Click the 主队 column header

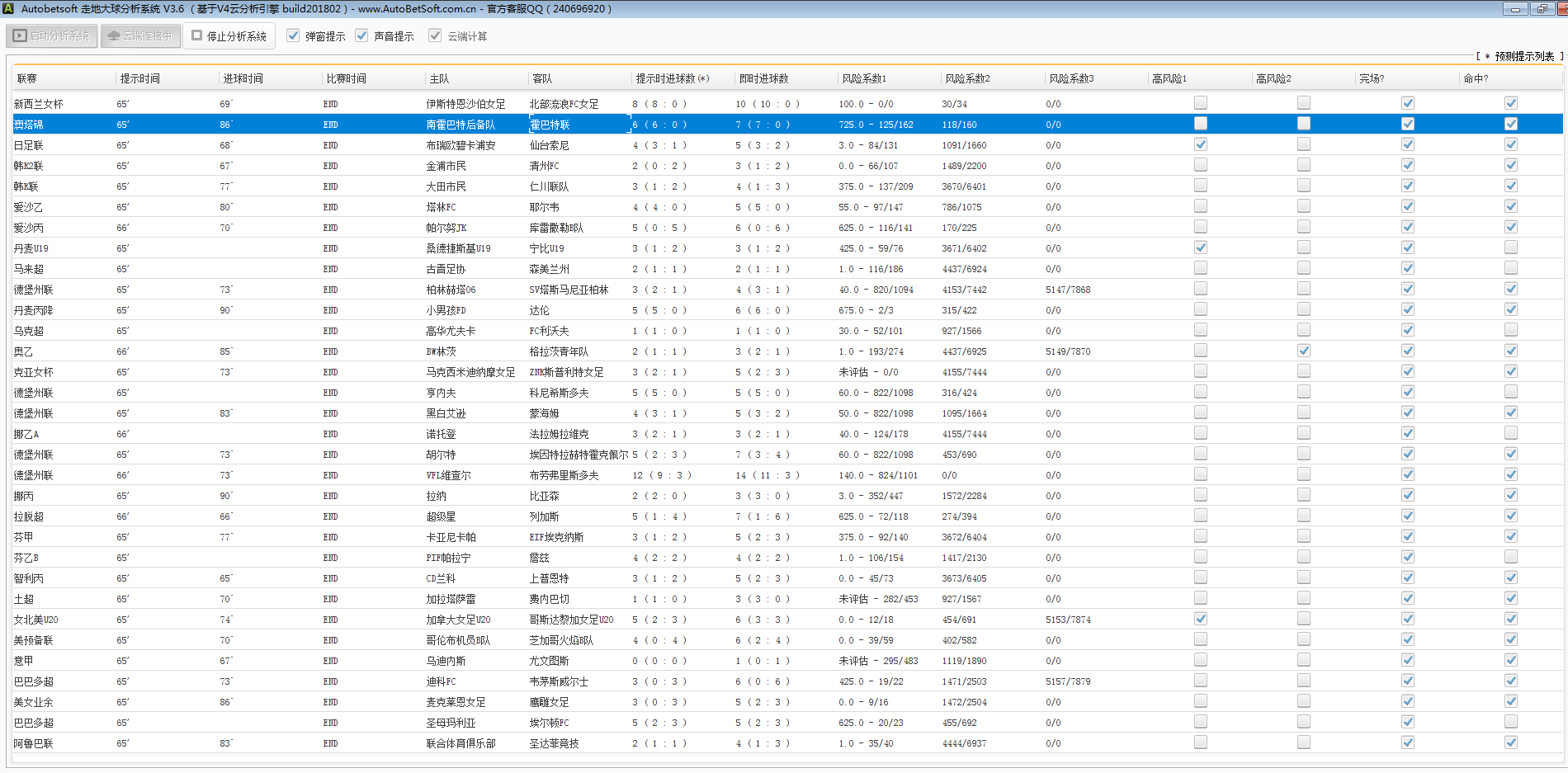pyautogui.click(x=439, y=79)
